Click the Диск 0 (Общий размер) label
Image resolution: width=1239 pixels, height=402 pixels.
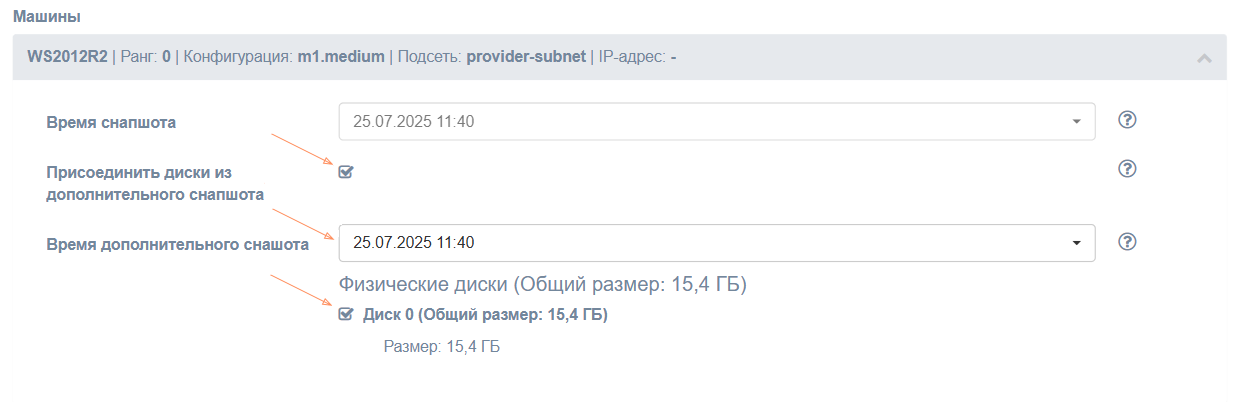tap(485, 315)
